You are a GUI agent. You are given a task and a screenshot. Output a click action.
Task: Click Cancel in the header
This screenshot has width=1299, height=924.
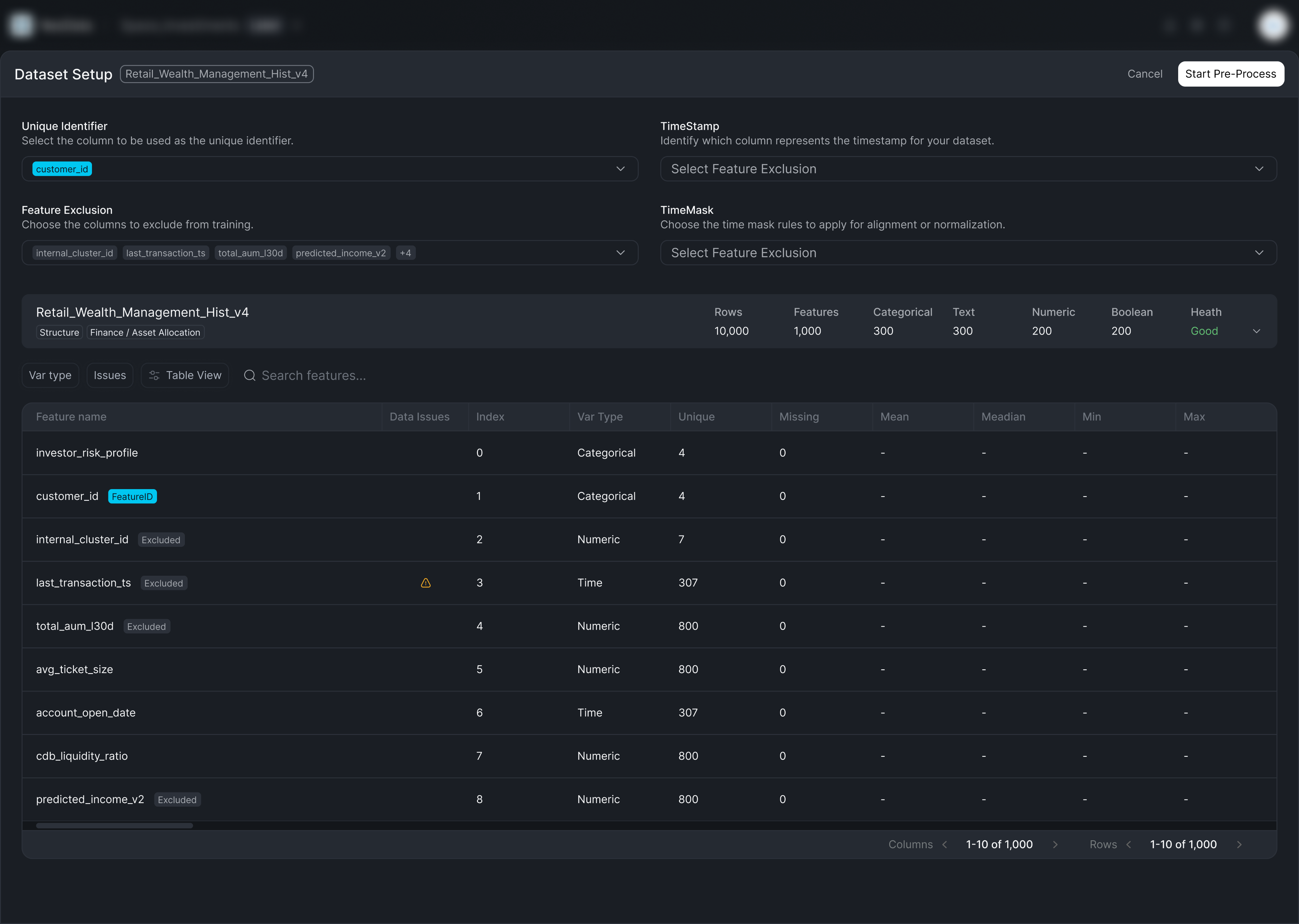point(1144,74)
